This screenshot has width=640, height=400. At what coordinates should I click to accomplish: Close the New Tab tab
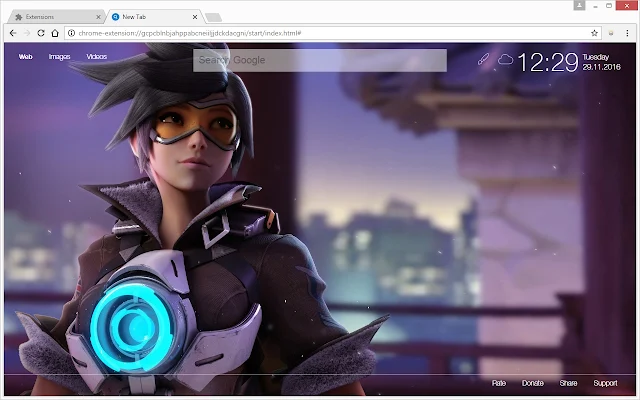pyautogui.click(x=195, y=17)
